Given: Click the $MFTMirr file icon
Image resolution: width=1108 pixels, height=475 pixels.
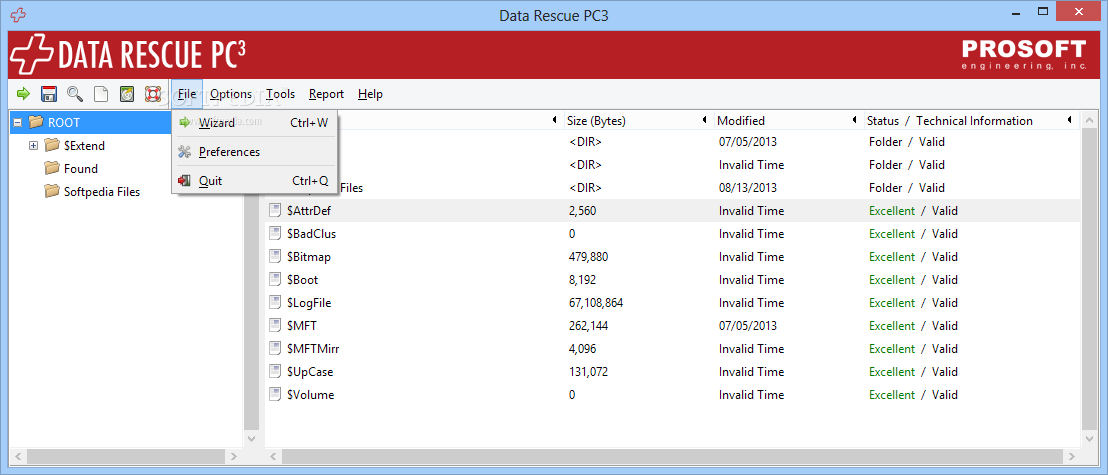Looking at the screenshot, I should click(x=275, y=348).
